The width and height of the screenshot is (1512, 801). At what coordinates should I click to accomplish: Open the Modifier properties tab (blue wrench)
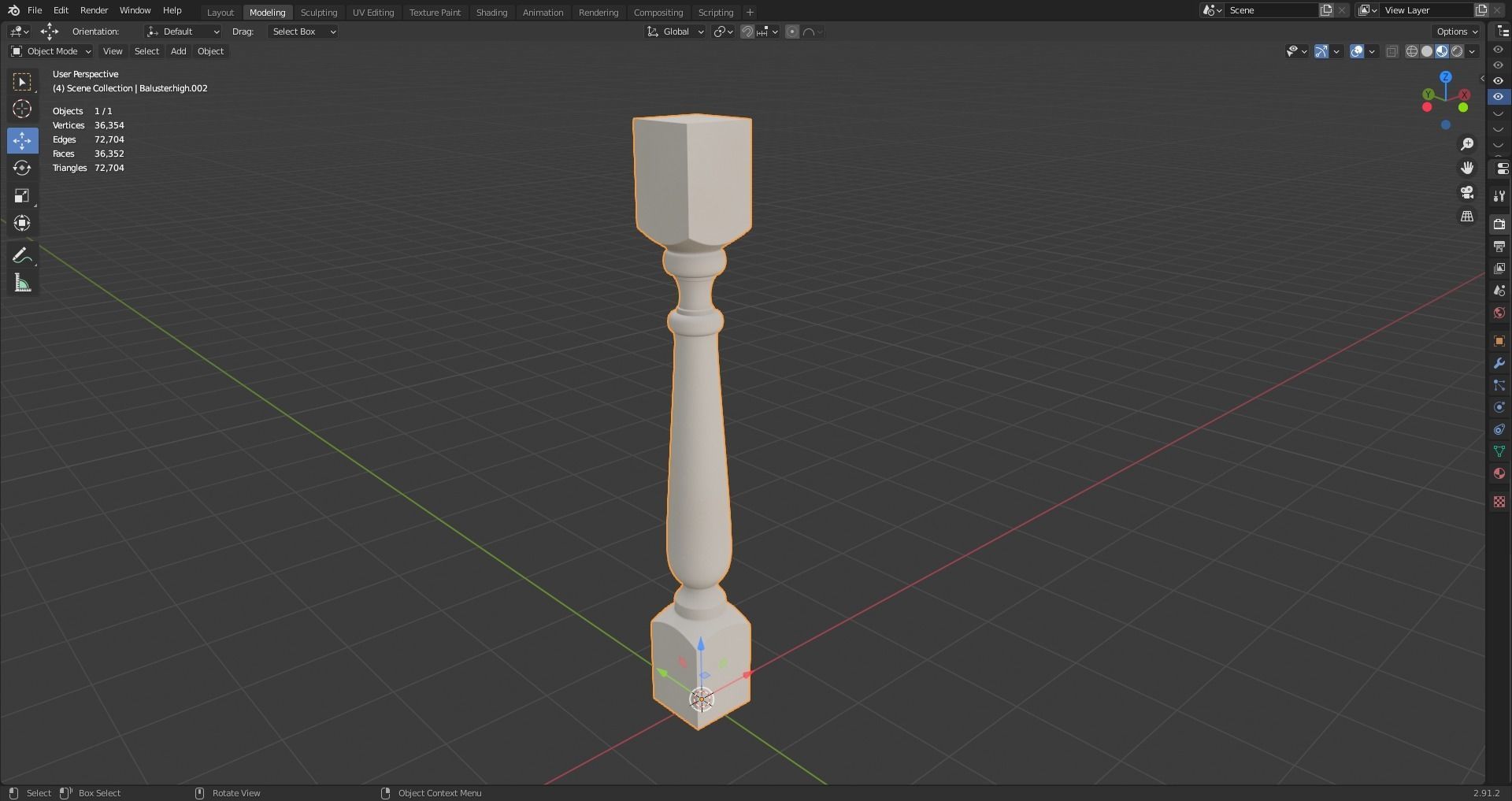click(1499, 363)
